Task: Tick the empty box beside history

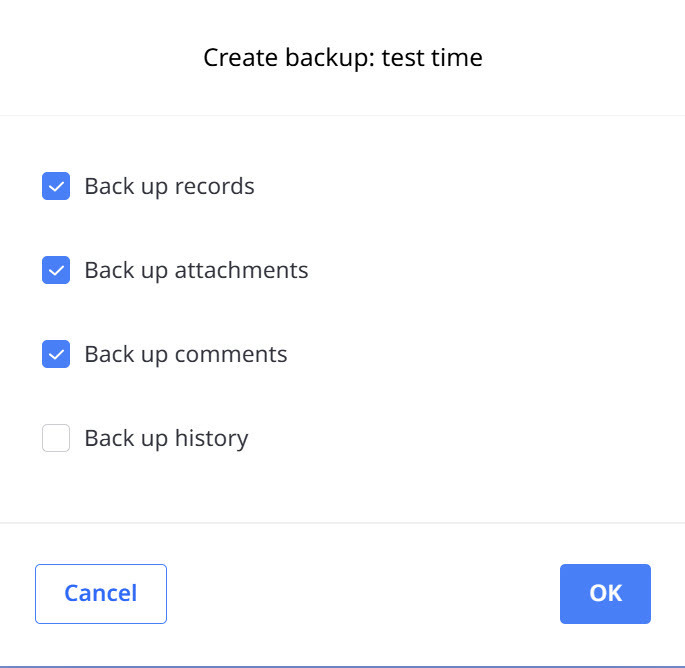Action: tap(56, 438)
